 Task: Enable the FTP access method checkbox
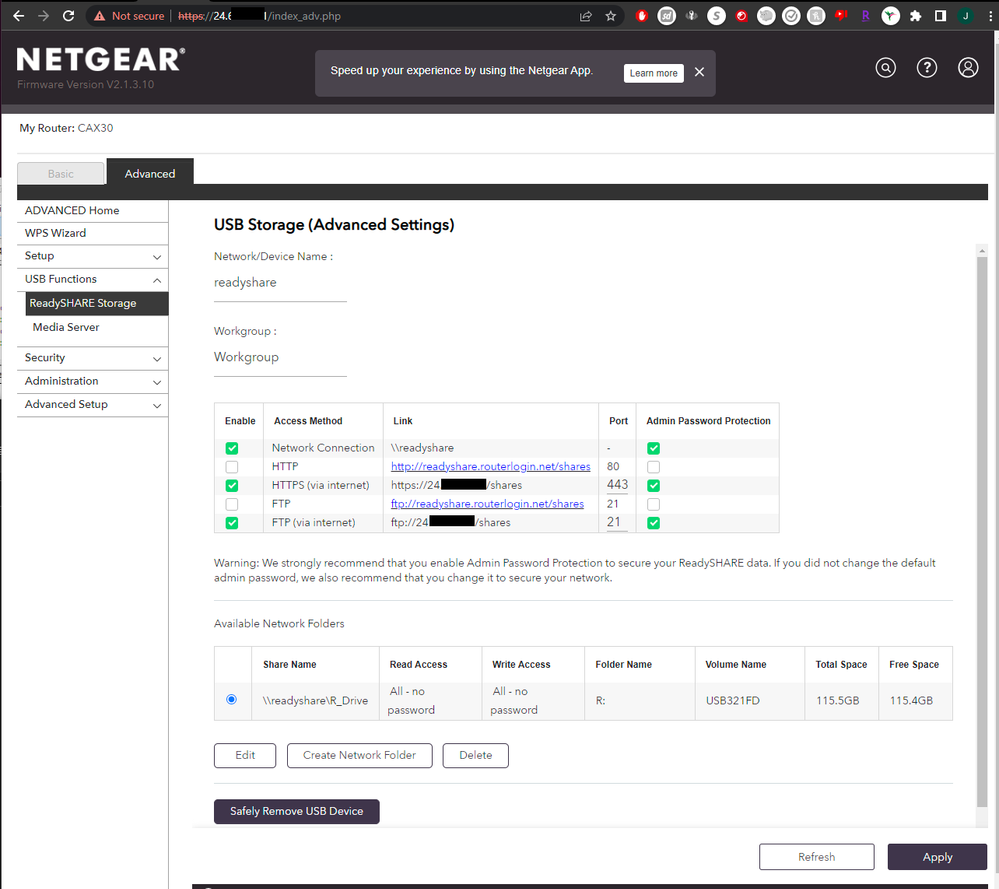[x=232, y=504]
